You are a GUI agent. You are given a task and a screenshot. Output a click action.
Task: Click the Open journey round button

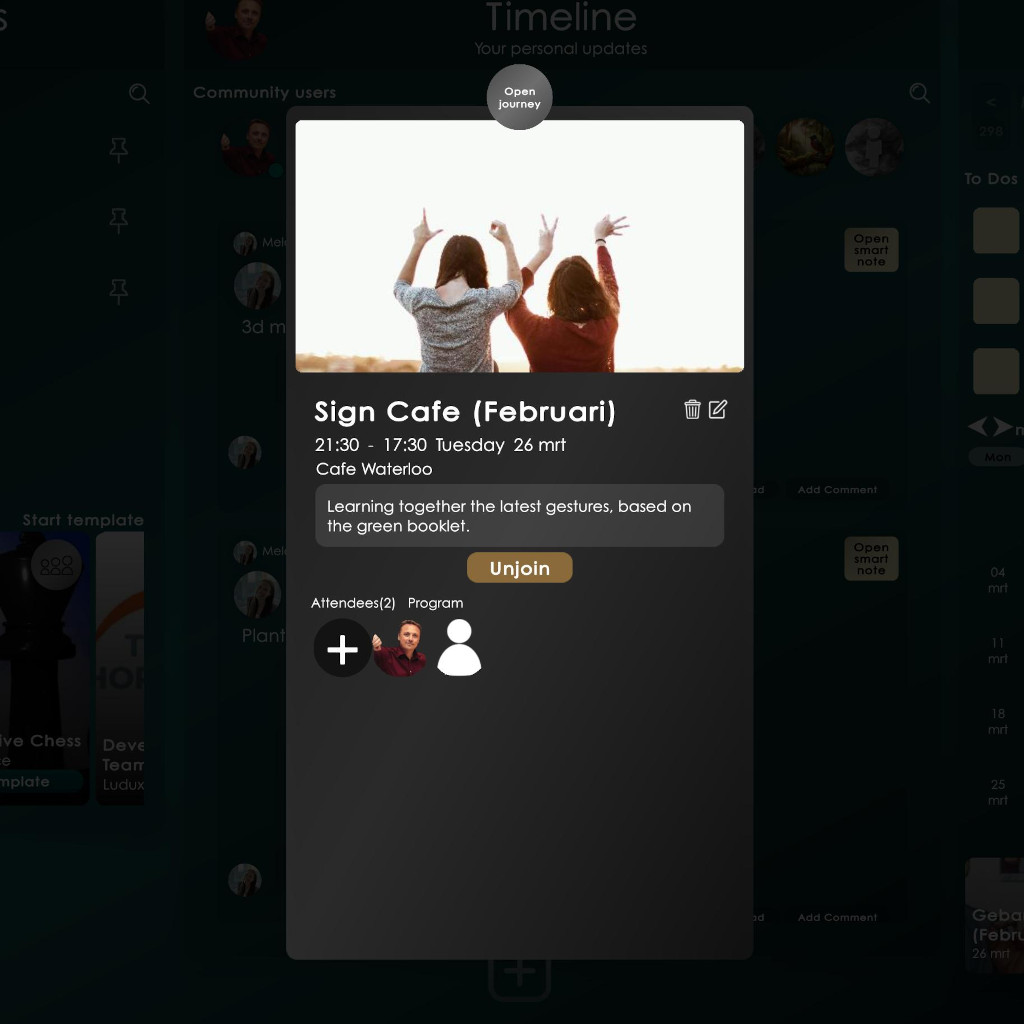pos(519,97)
